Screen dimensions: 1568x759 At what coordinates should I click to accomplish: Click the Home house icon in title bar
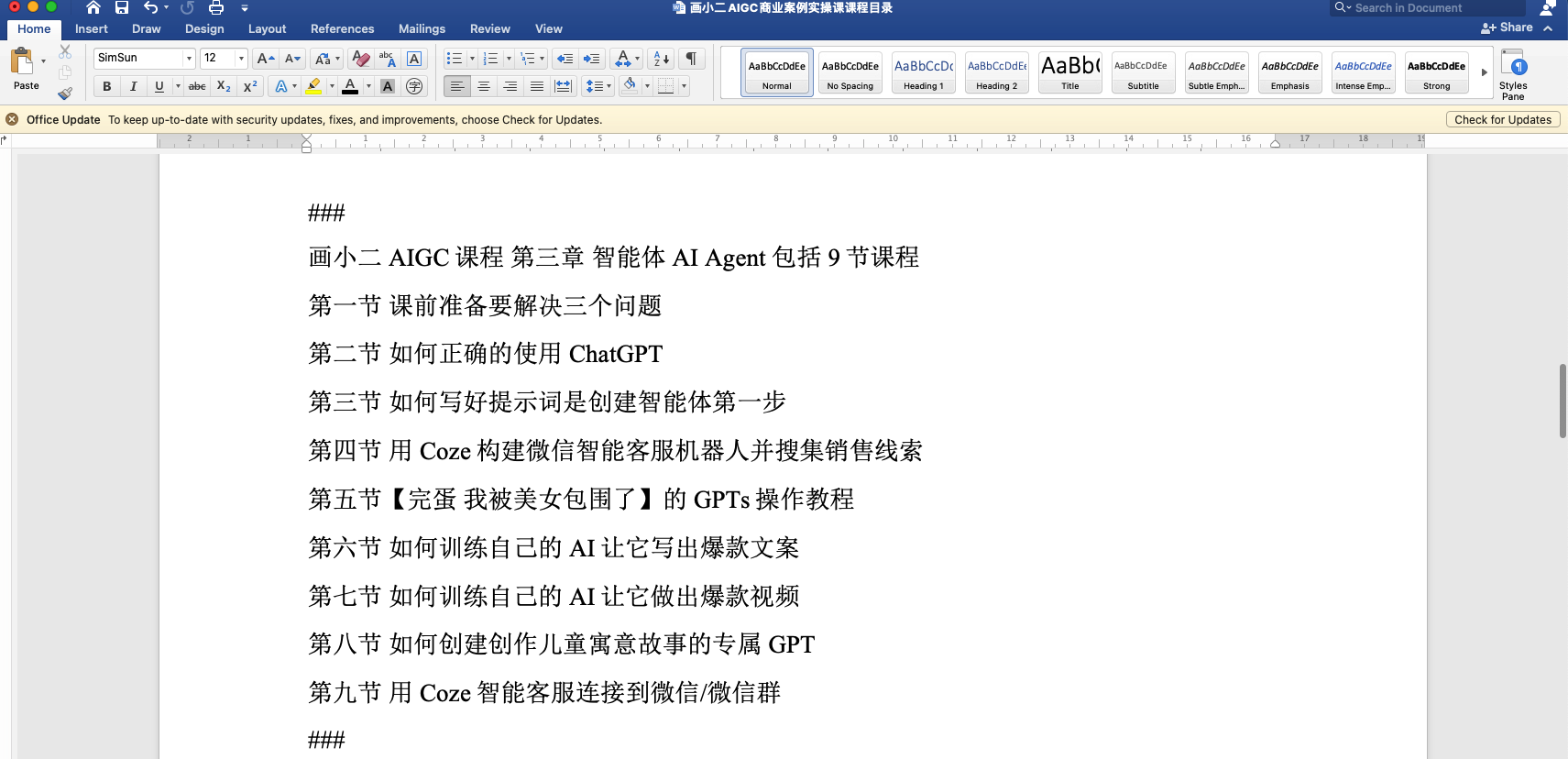[93, 7]
